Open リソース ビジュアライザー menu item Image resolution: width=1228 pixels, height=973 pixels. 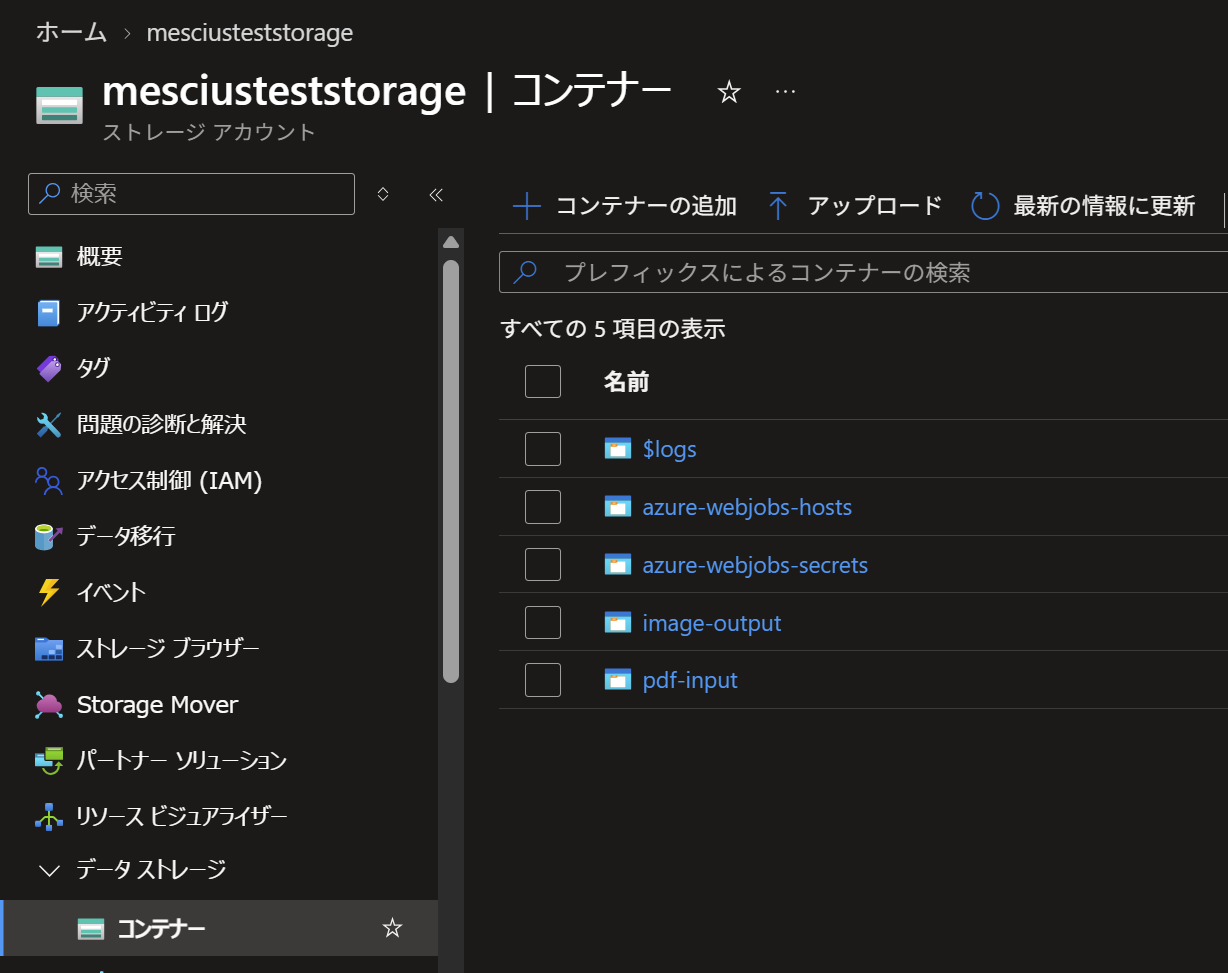tap(182, 817)
